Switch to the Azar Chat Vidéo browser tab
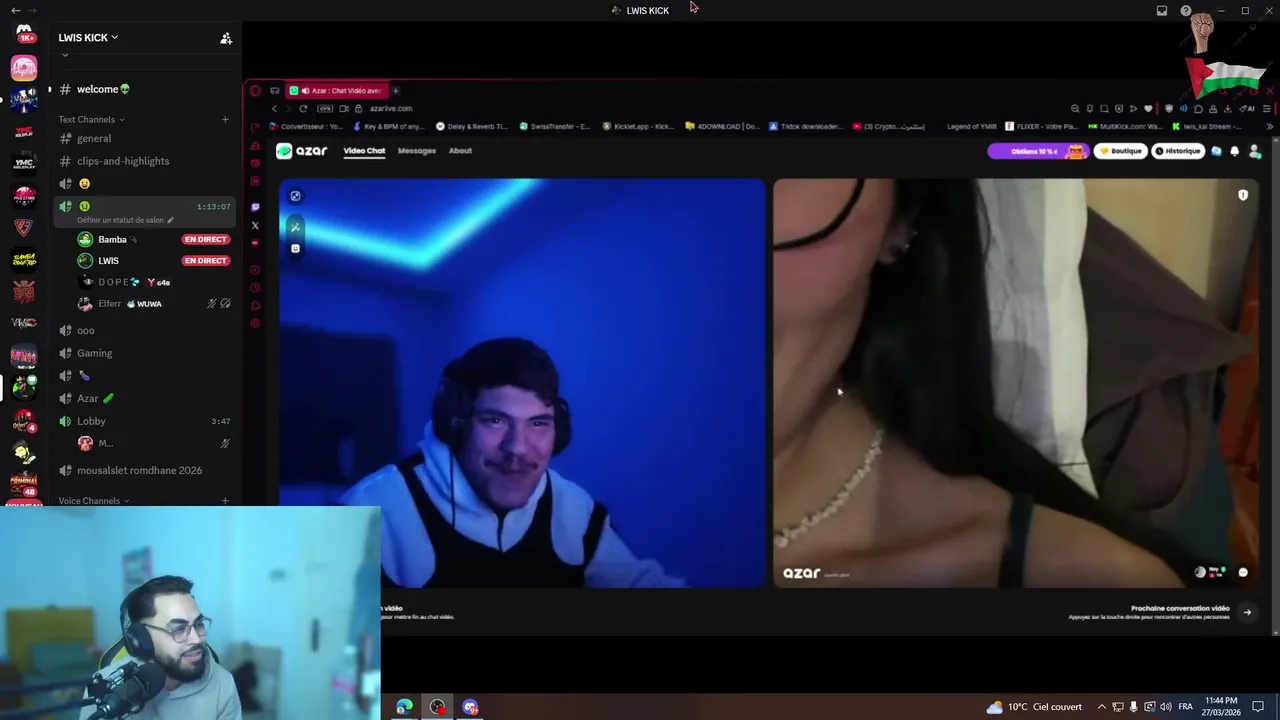The image size is (1280, 720). click(337, 91)
